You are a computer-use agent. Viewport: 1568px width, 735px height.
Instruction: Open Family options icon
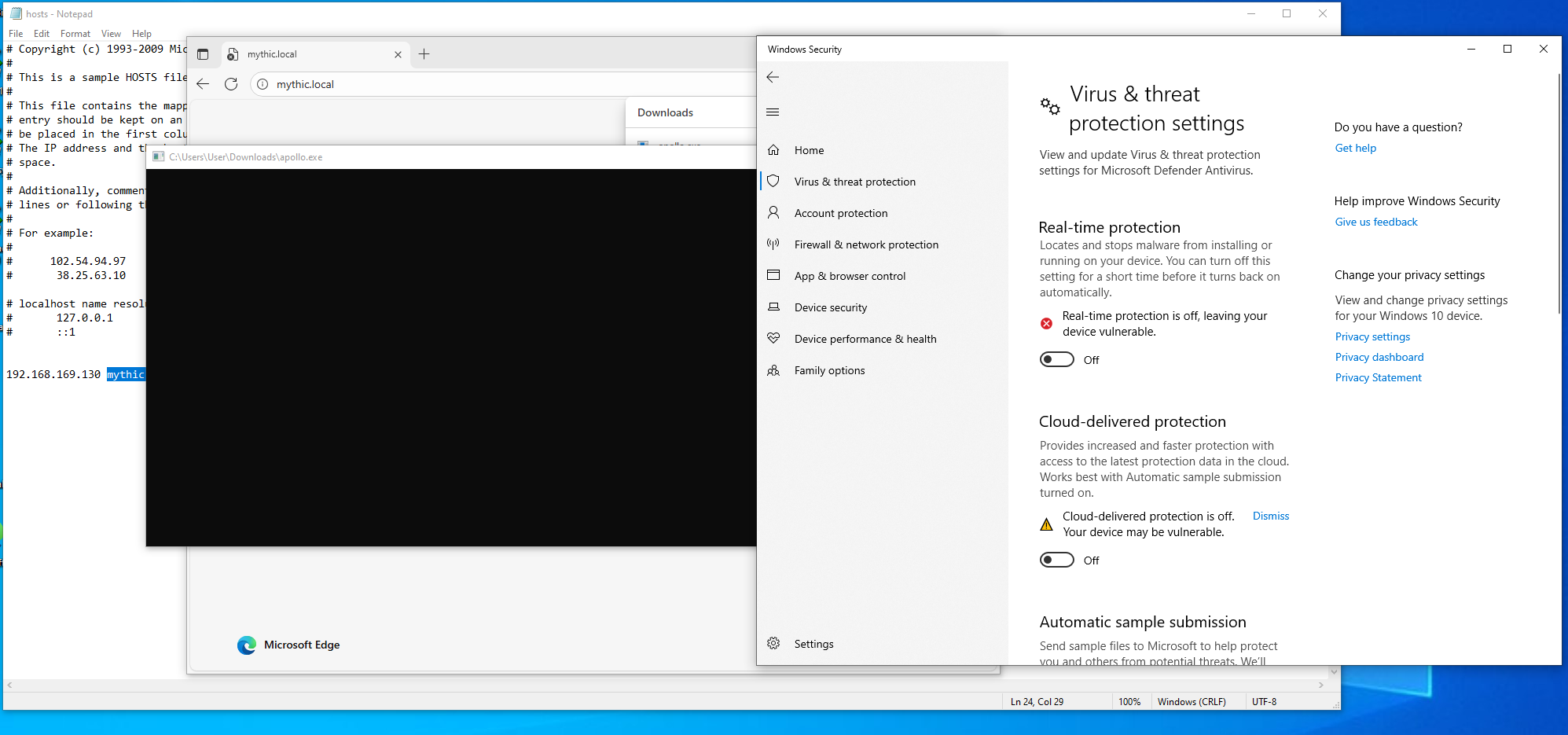point(773,370)
